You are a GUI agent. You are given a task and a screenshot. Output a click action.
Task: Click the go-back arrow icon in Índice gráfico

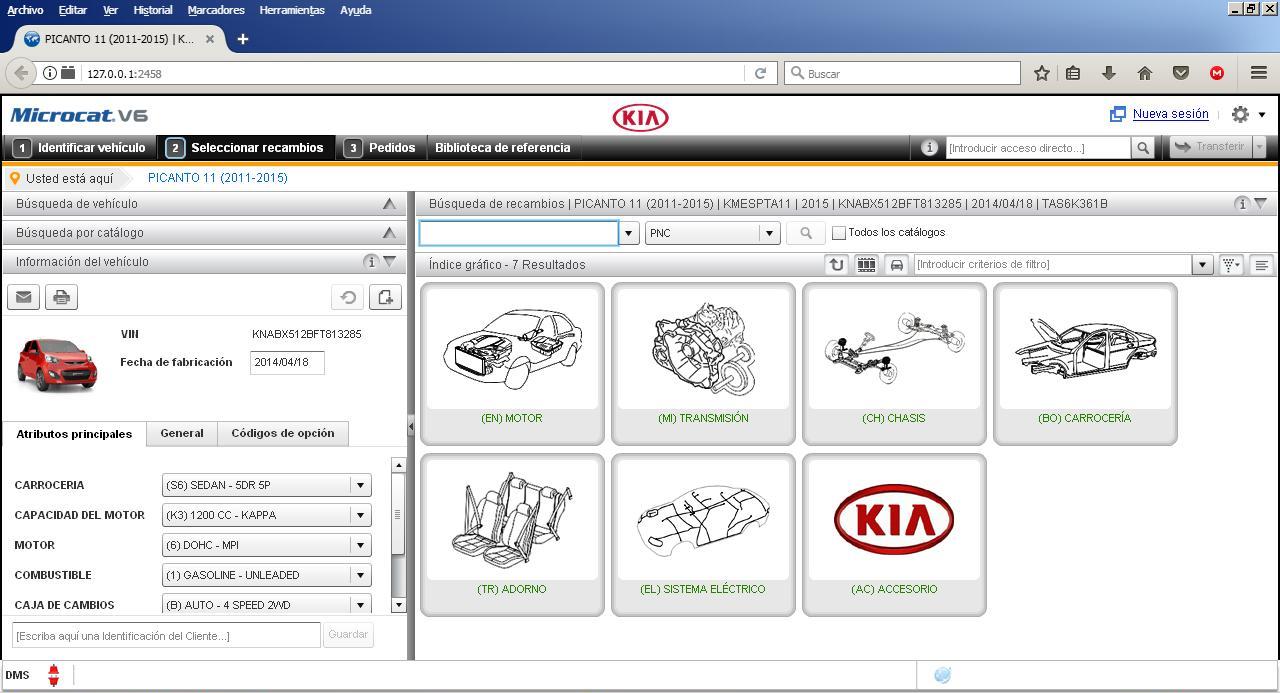point(836,265)
